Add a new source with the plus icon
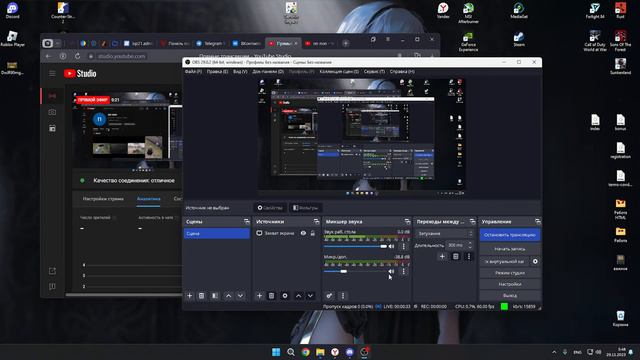Image resolution: width=640 pixels, height=360 pixels. coord(259,296)
